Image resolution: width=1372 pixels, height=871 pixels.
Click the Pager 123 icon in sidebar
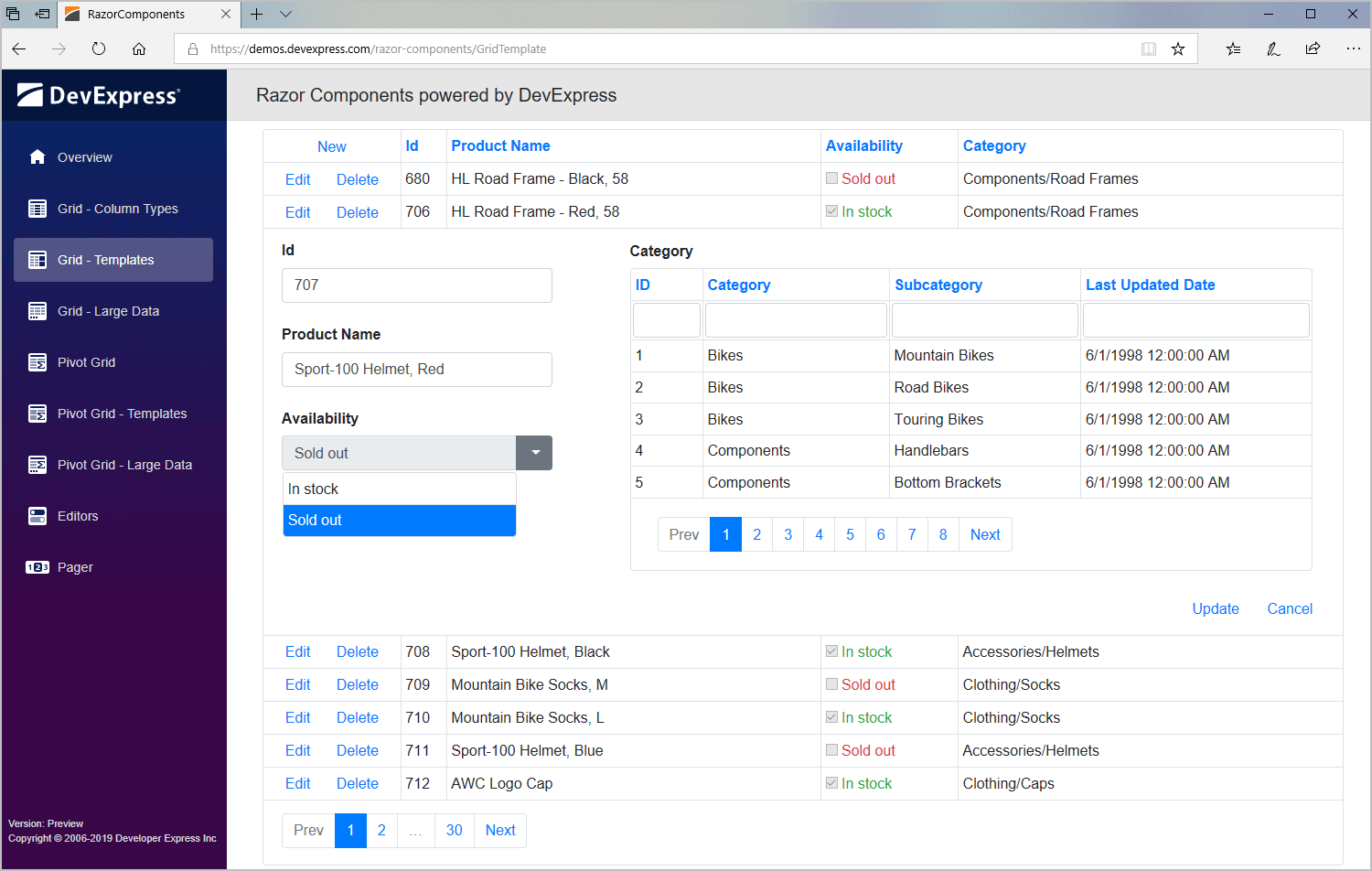click(38, 566)
